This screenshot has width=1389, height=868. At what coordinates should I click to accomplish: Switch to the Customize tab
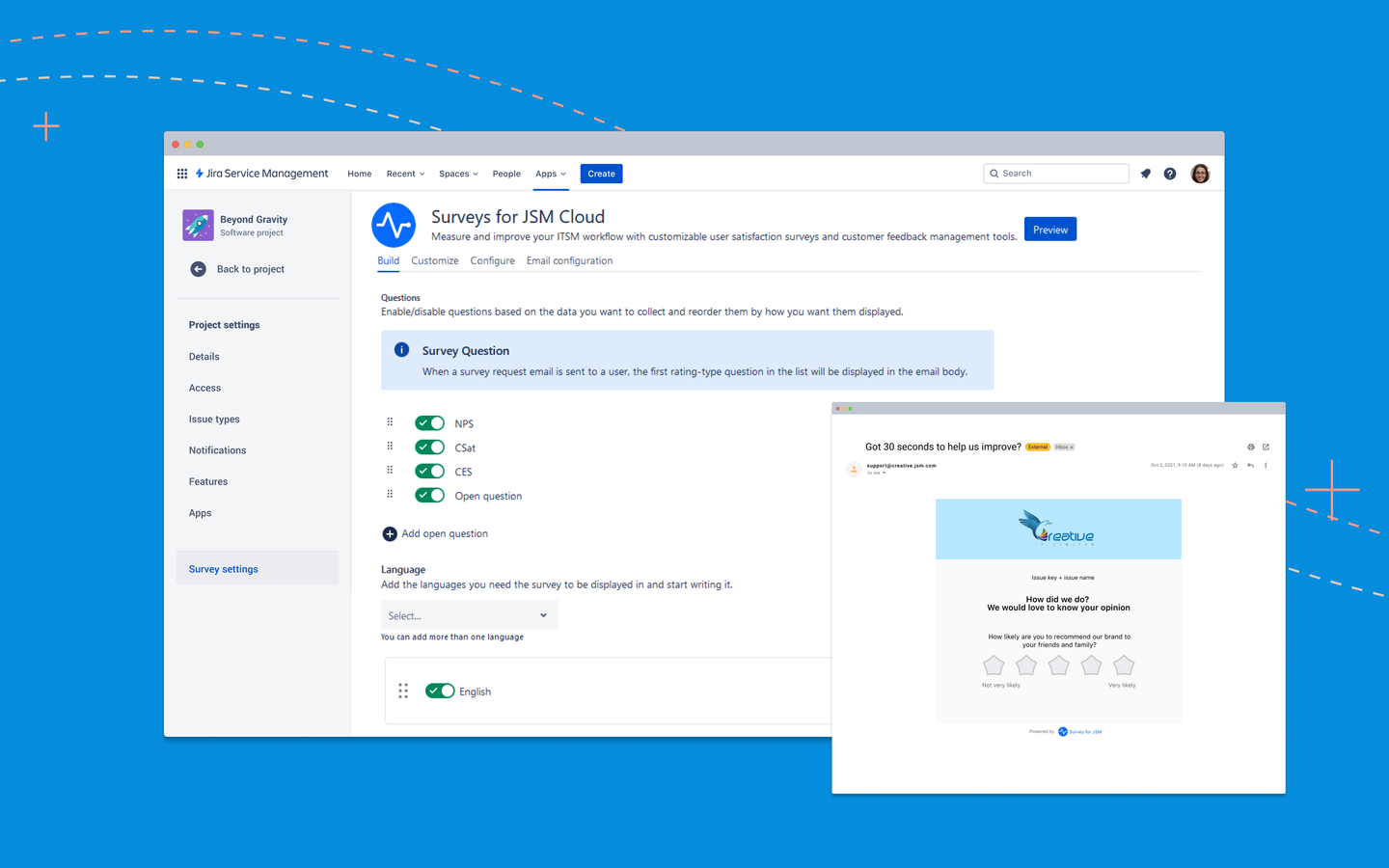[x=435, y=260]
